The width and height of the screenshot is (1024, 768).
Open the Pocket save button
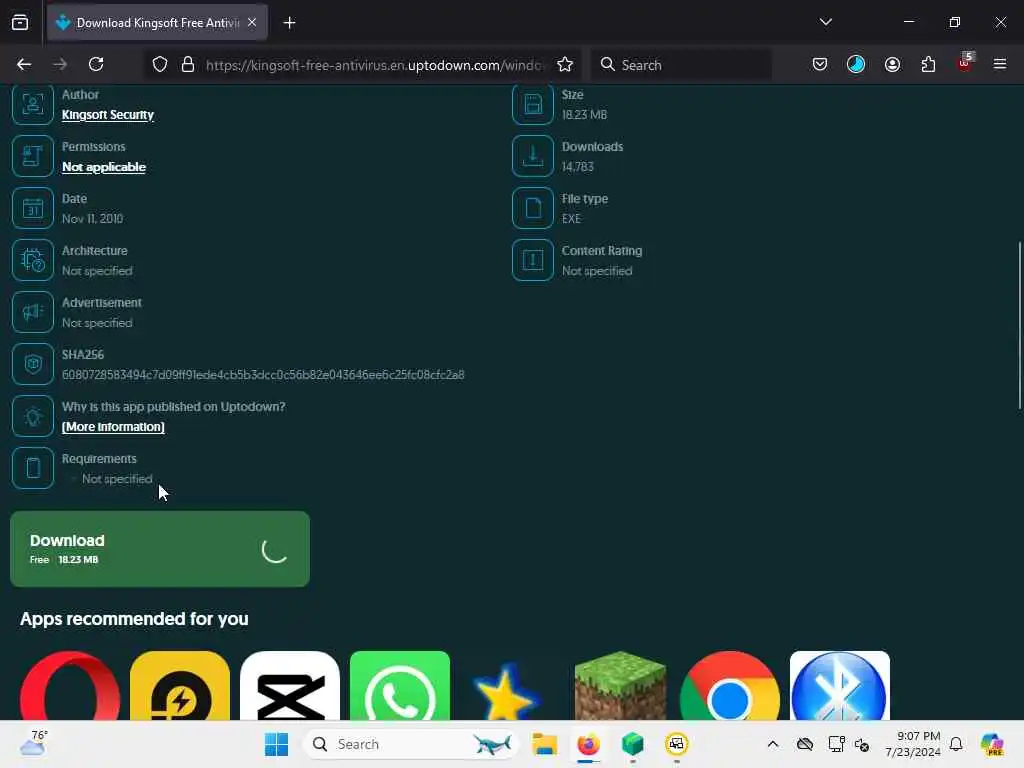(x=820, y=64)
